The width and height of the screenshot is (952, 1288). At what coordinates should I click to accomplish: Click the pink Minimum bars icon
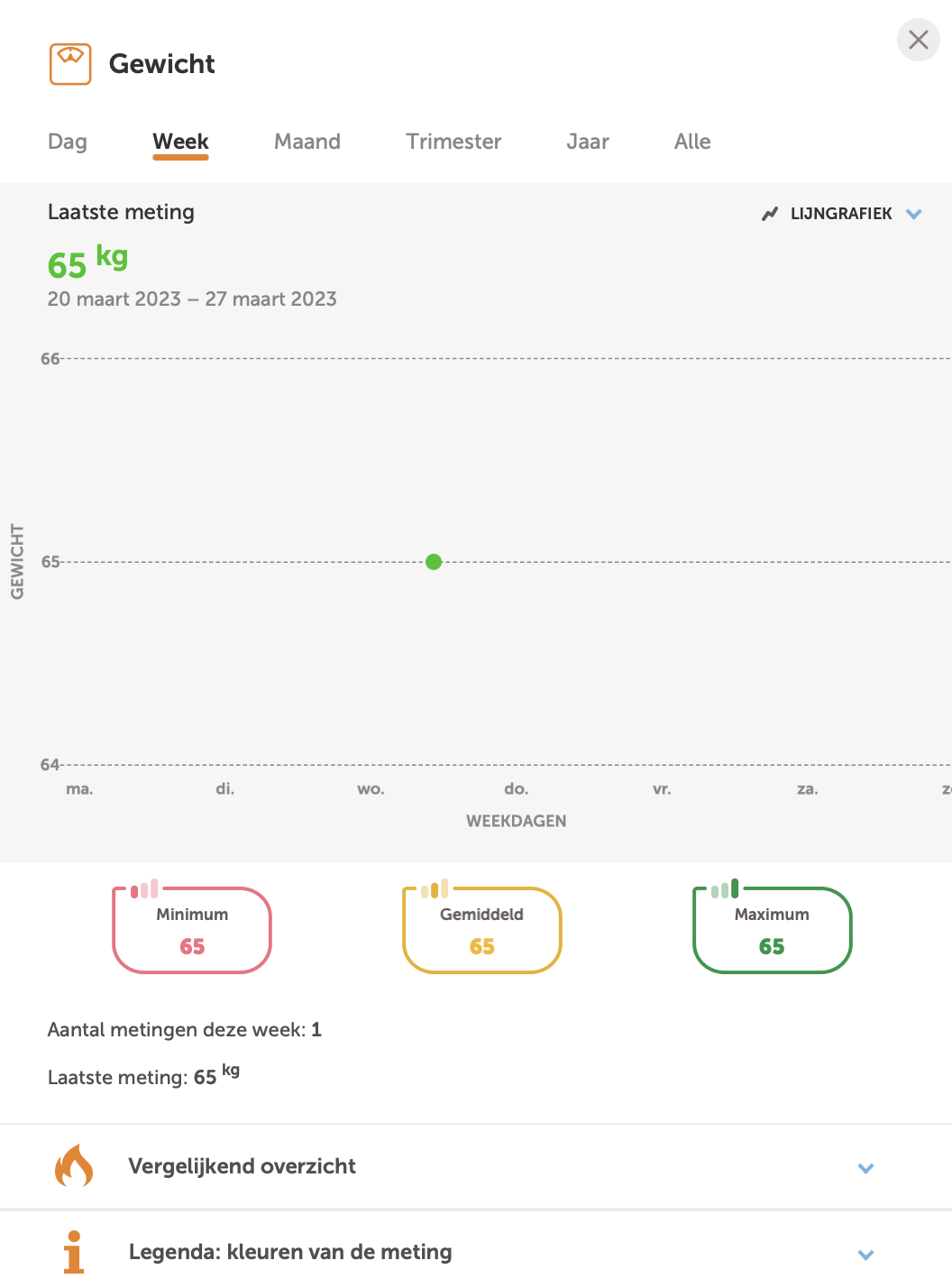(x=144, y=890)
